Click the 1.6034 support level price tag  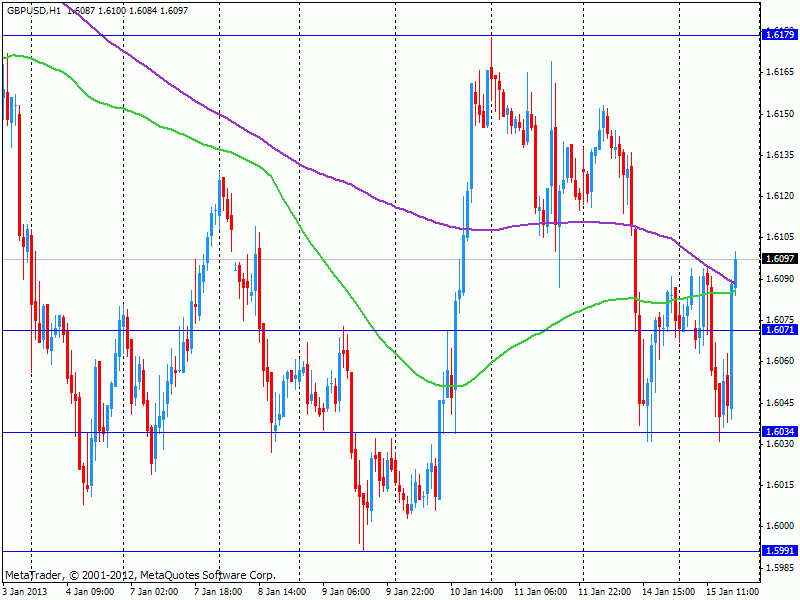(779, 432)
